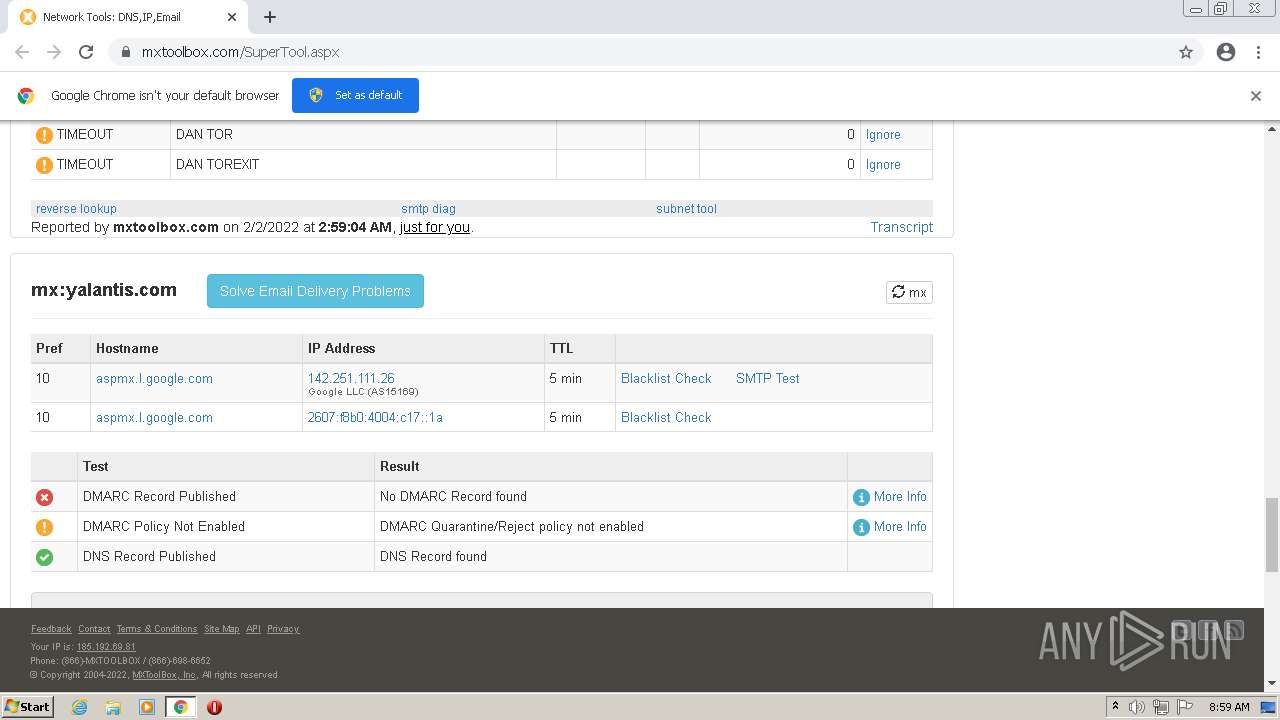1280x720 pixels.
Task: View the Transcript link
Action: [901, 227]
